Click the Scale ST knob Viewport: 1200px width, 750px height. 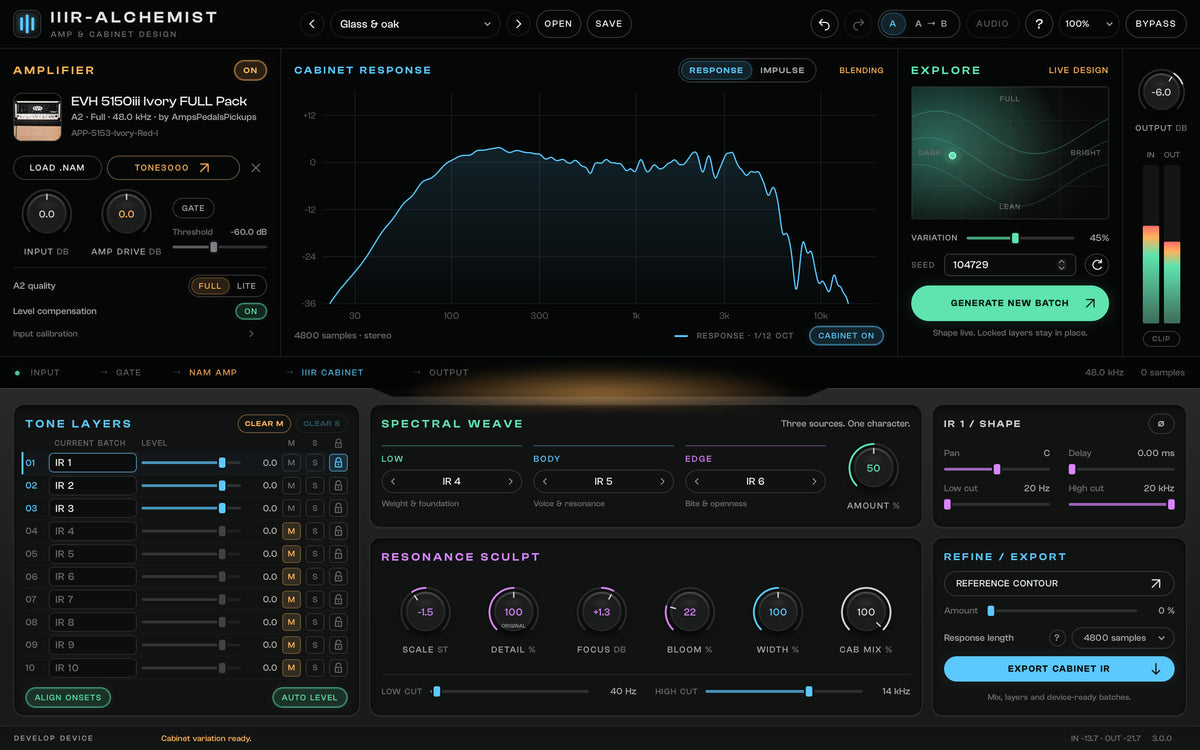[x=425, y=612]
